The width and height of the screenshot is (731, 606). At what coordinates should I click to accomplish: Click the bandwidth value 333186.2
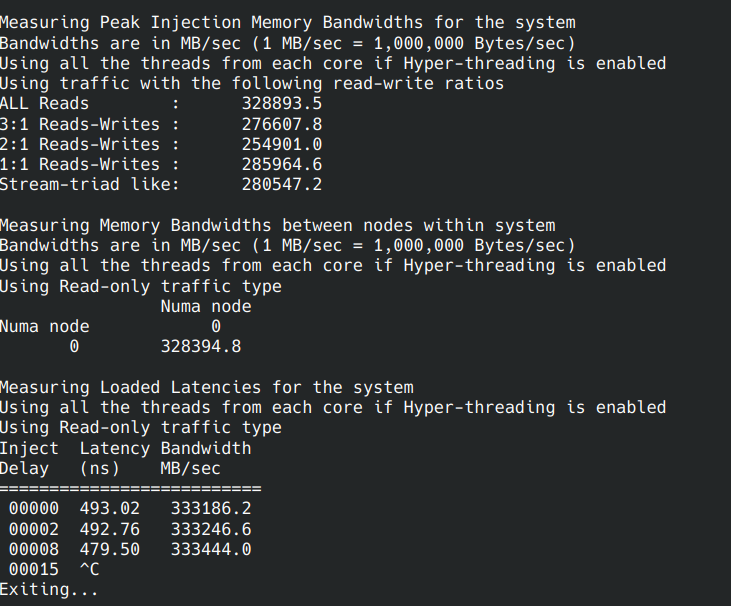(211, 508)
